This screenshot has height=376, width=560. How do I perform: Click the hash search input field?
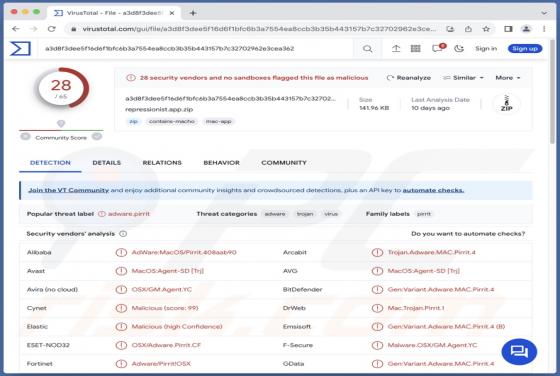196,49
